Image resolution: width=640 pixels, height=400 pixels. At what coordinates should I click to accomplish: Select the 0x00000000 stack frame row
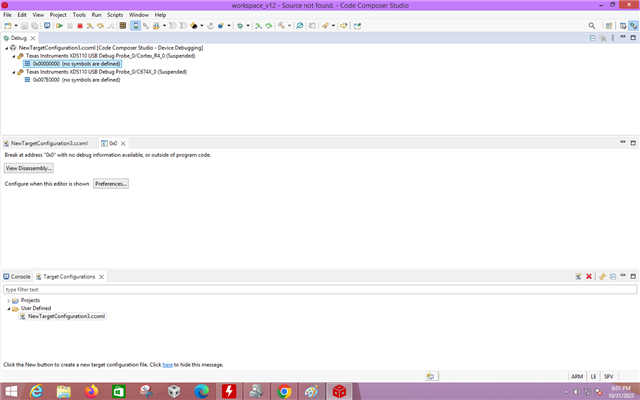pyautogui.click(x=72, y=64)
